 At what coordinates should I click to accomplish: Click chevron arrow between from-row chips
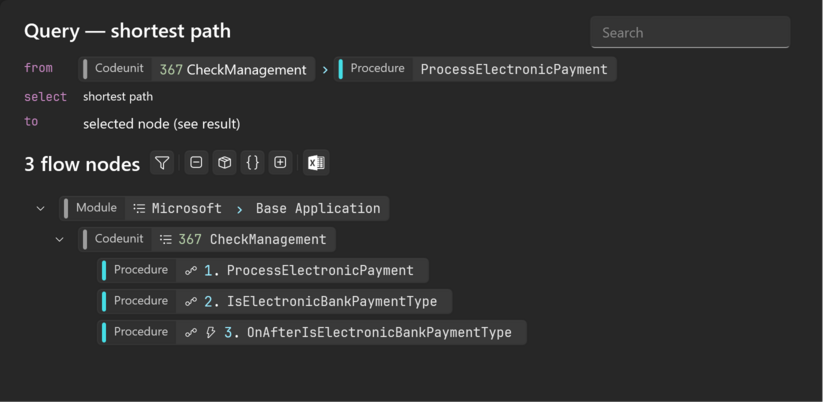pos(325,70)
